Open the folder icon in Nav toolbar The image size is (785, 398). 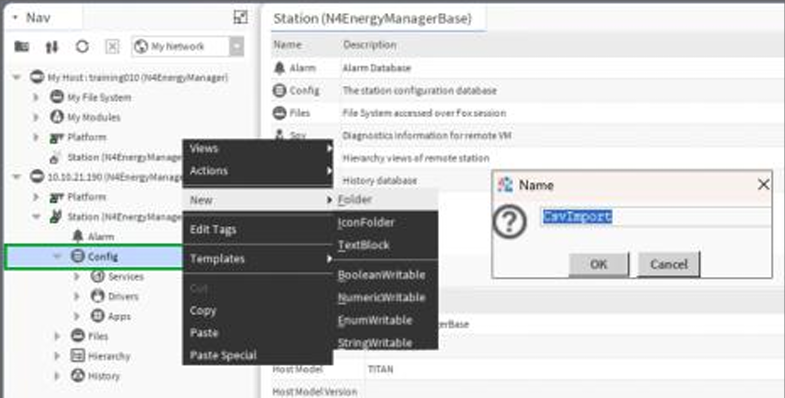coord(22,47)
